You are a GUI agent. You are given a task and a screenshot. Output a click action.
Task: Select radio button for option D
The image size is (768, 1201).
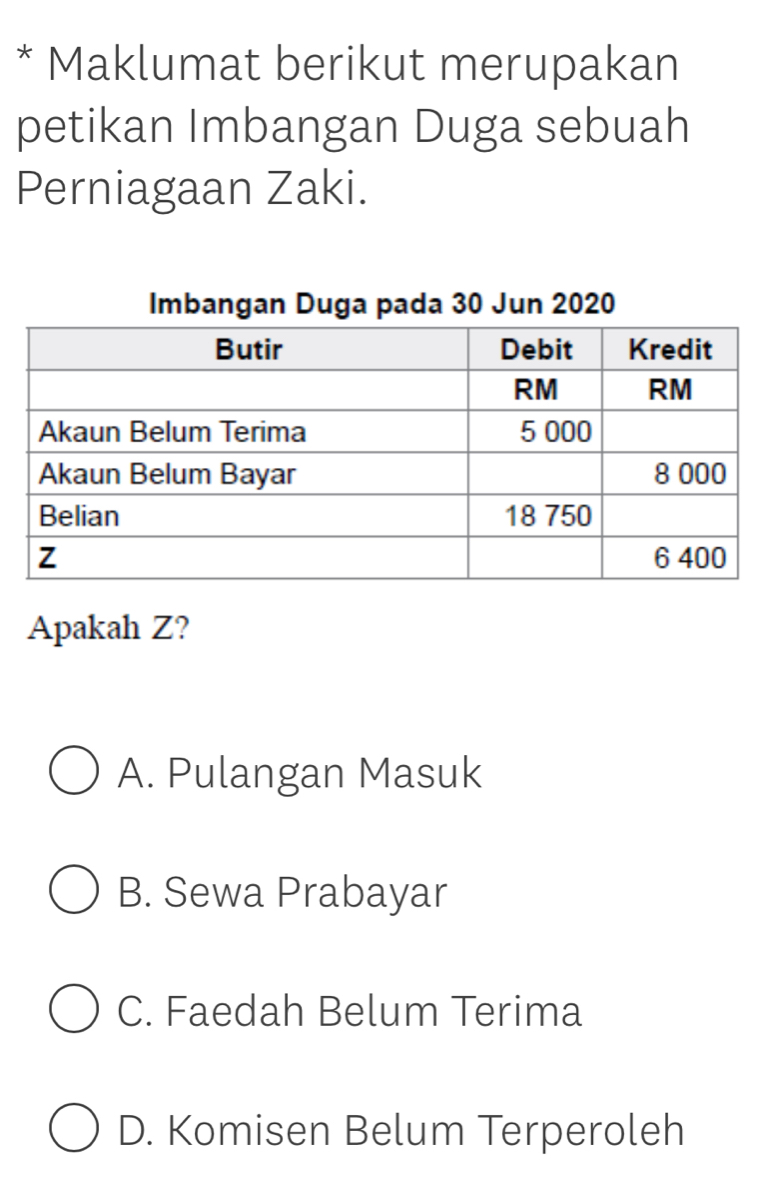tap(73, 1131)
